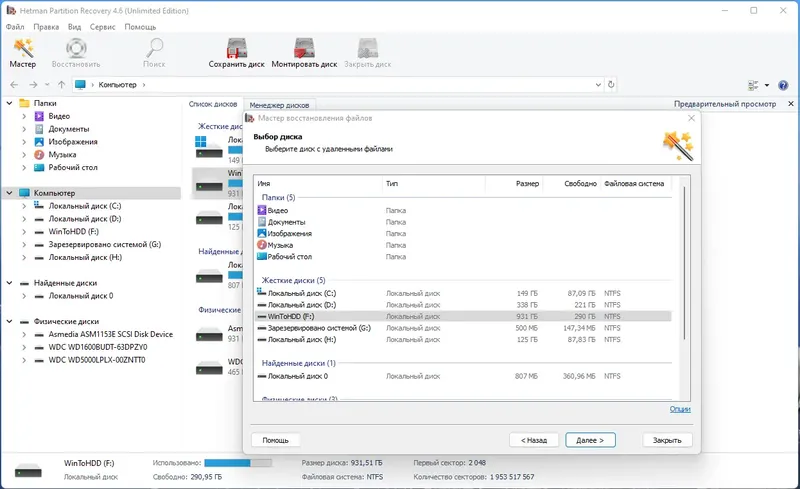Open the Помощь menu

click(140, 27)
